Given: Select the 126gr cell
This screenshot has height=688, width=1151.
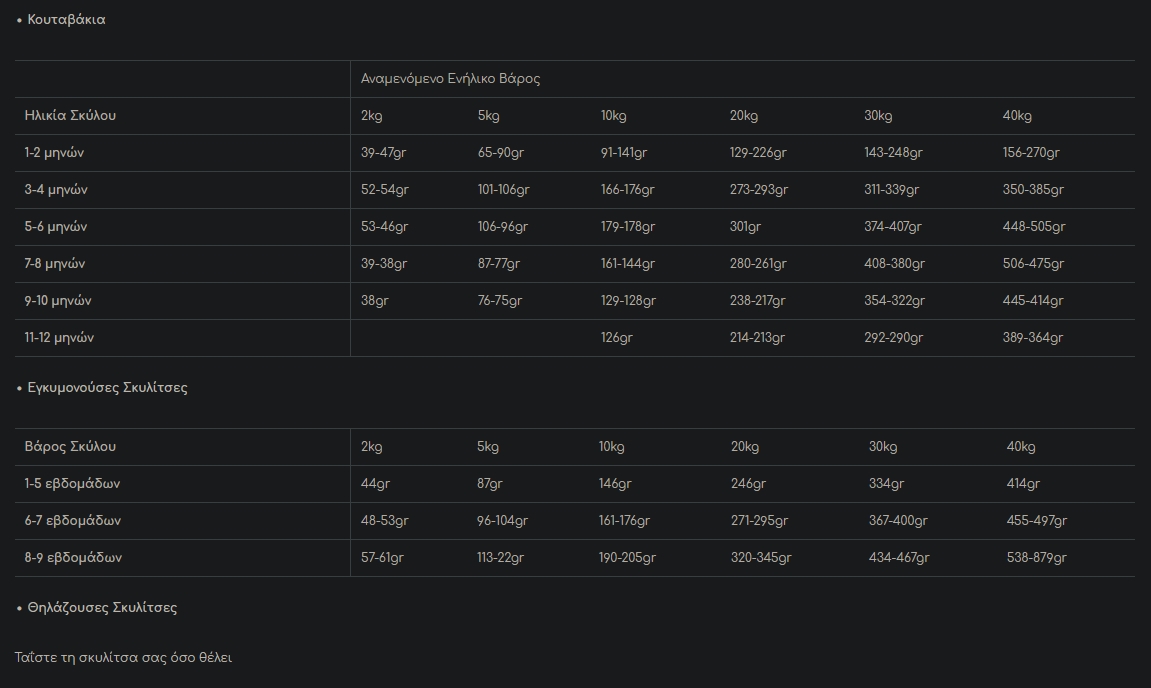Looking at the screenshot, I should [616, 338].
